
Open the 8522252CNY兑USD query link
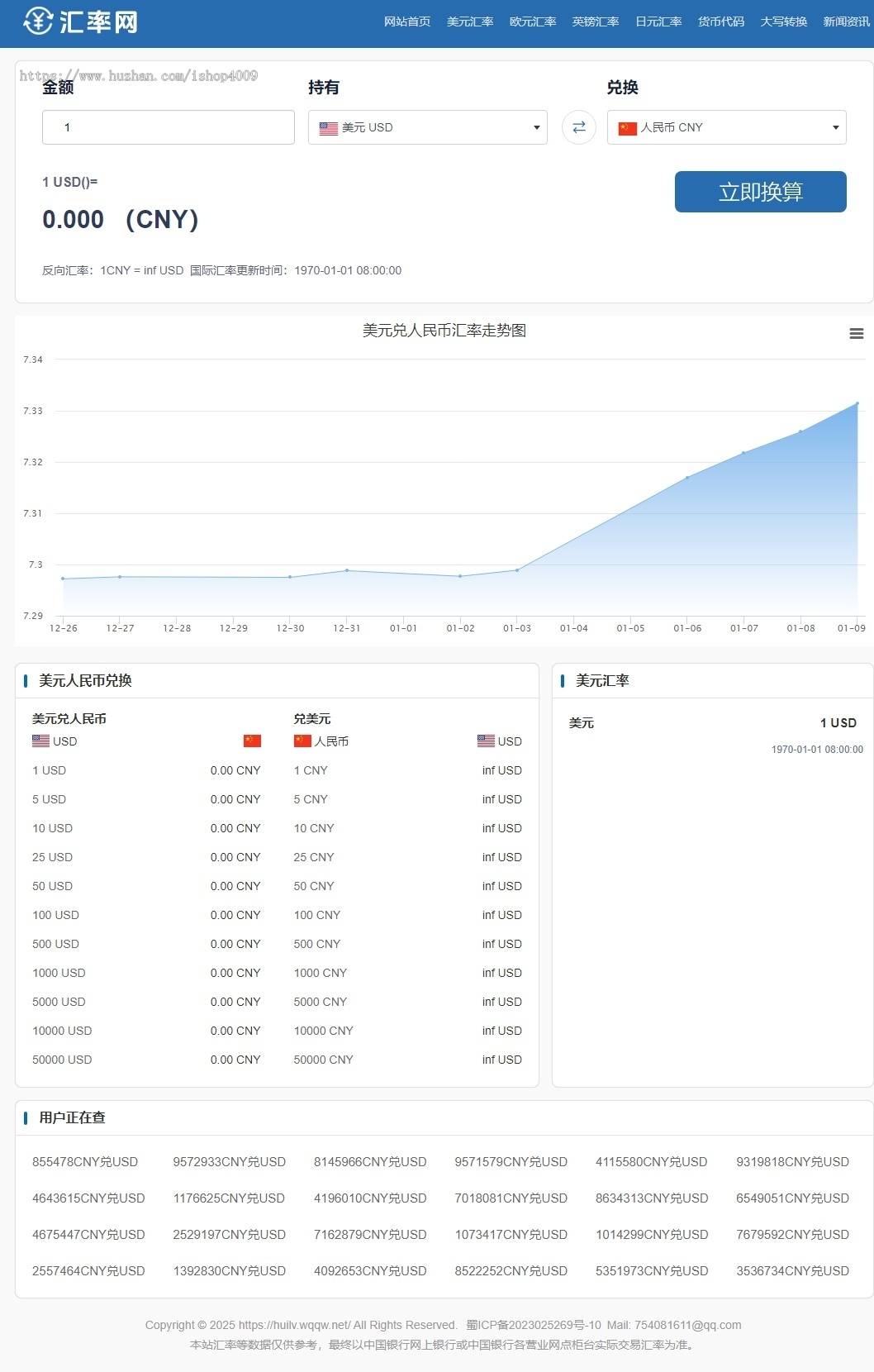click(511, 1271)
